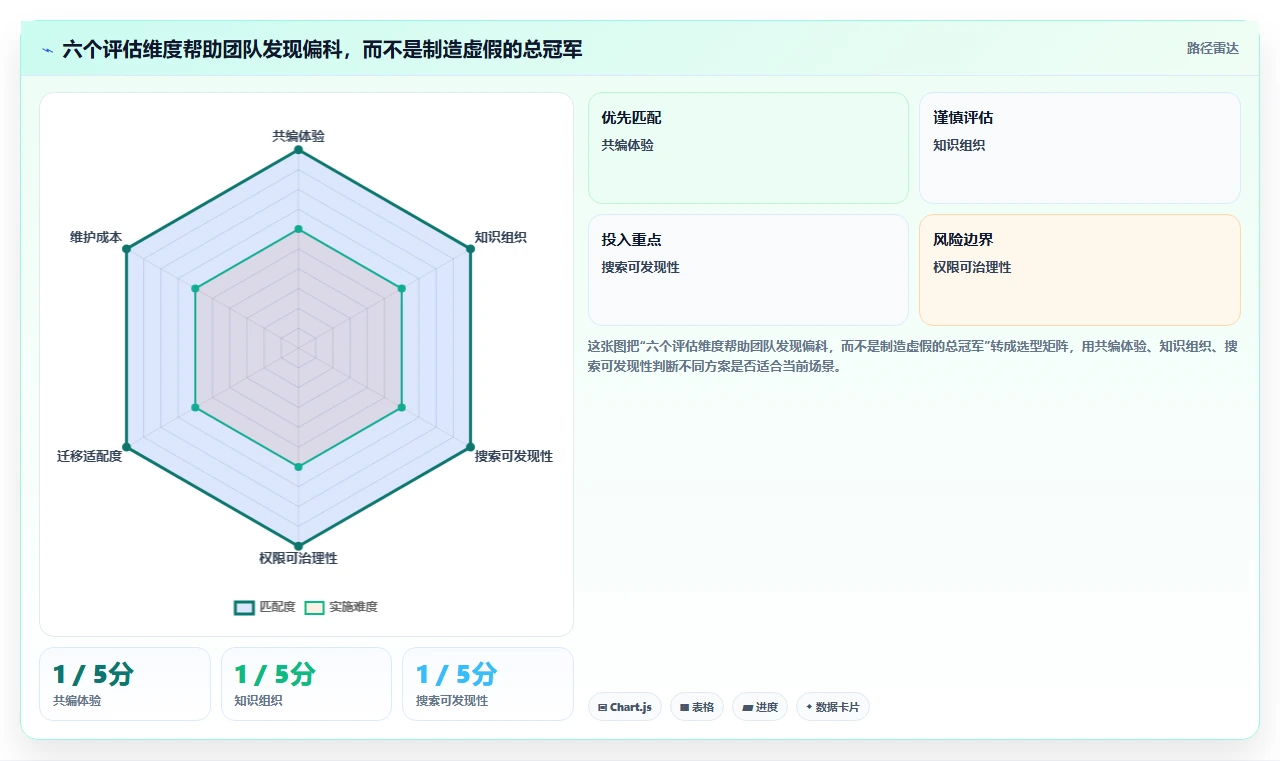The height and width of the screenshot is (761, 1280).
Task: Click the blue 1 / 5分 score for 搜索可发现性
Action: click(x=456, y=675)
